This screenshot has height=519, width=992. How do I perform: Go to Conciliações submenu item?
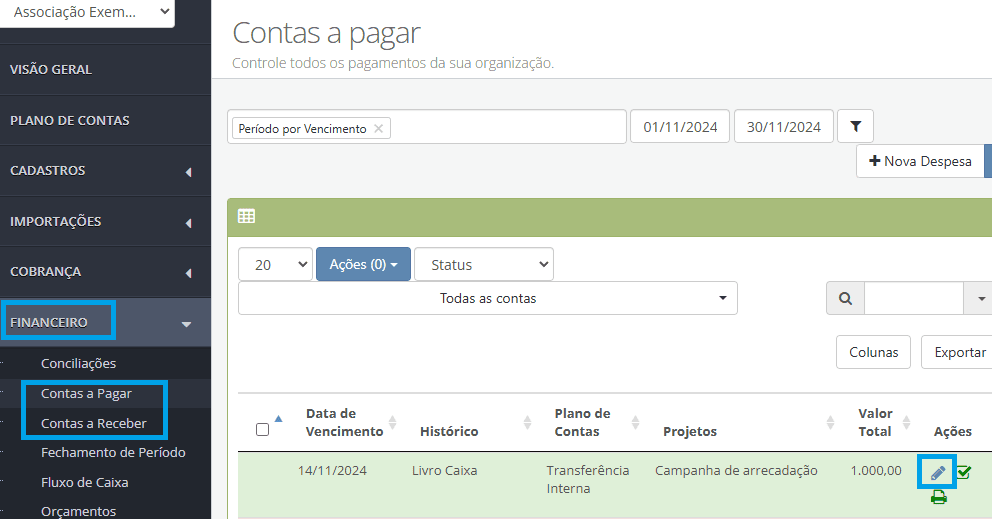coord(78,363)
